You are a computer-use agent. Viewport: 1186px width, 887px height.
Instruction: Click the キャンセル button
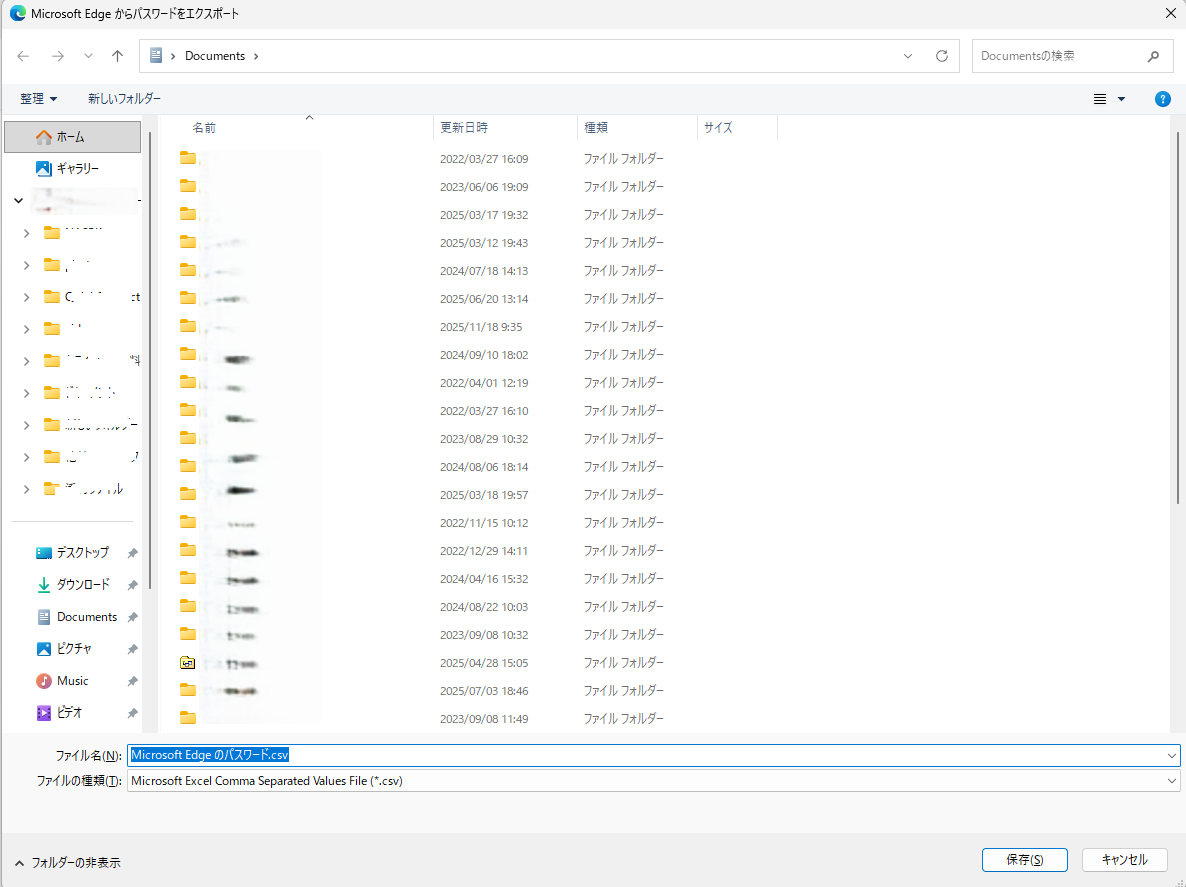click(x=1124, y=860)
